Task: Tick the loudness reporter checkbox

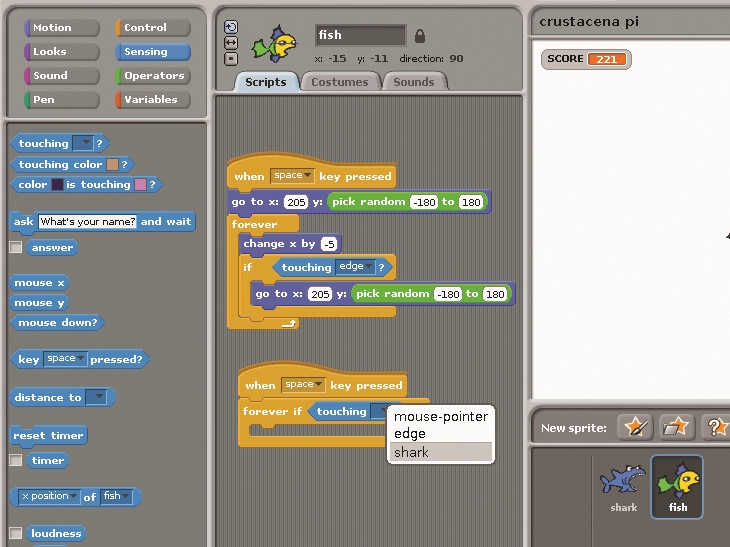Action: (x=16, y=533)
